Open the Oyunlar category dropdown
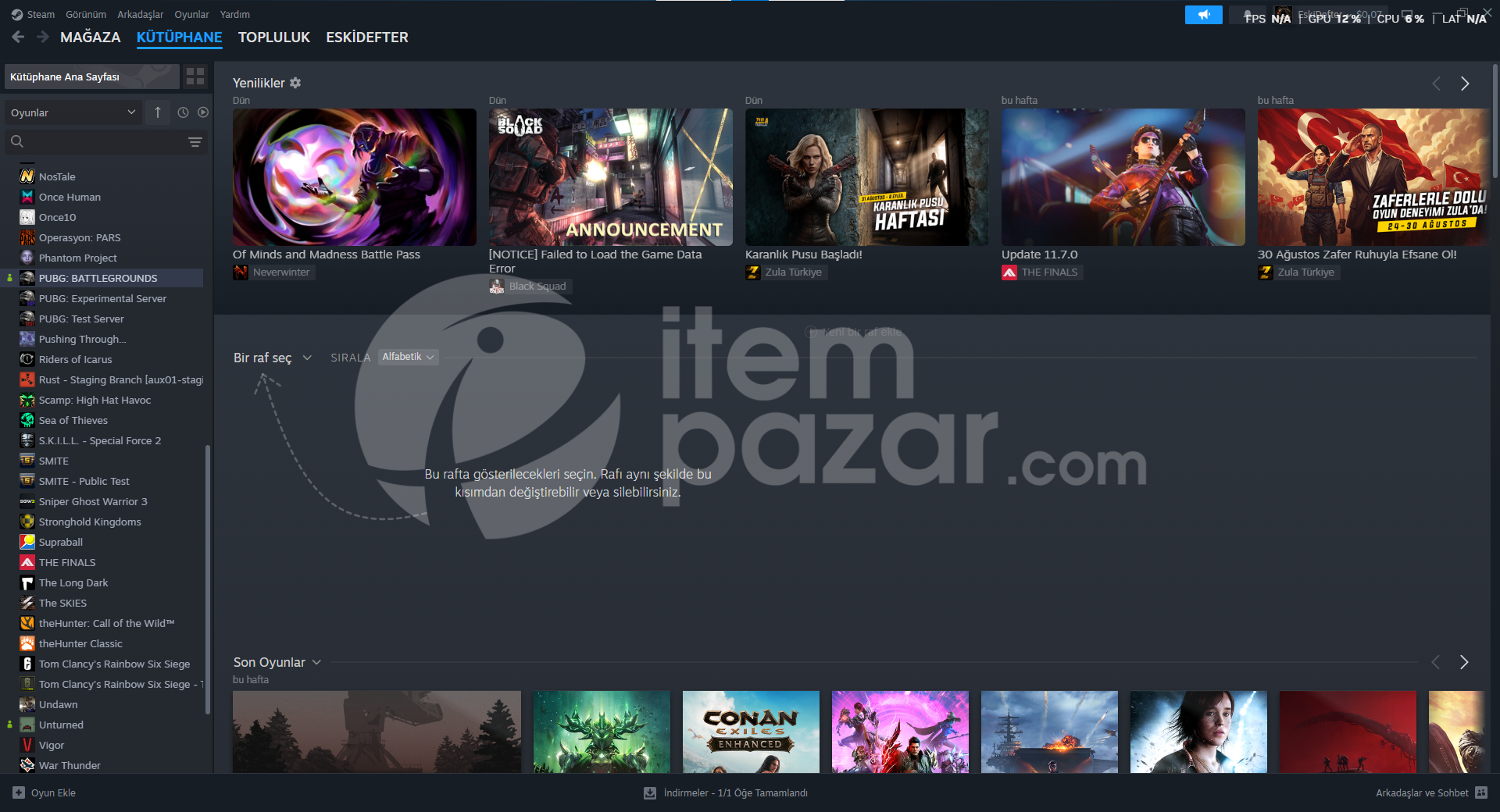Image resolution: width=1500 pixels, height=812 pixels. tap(73, 112)
